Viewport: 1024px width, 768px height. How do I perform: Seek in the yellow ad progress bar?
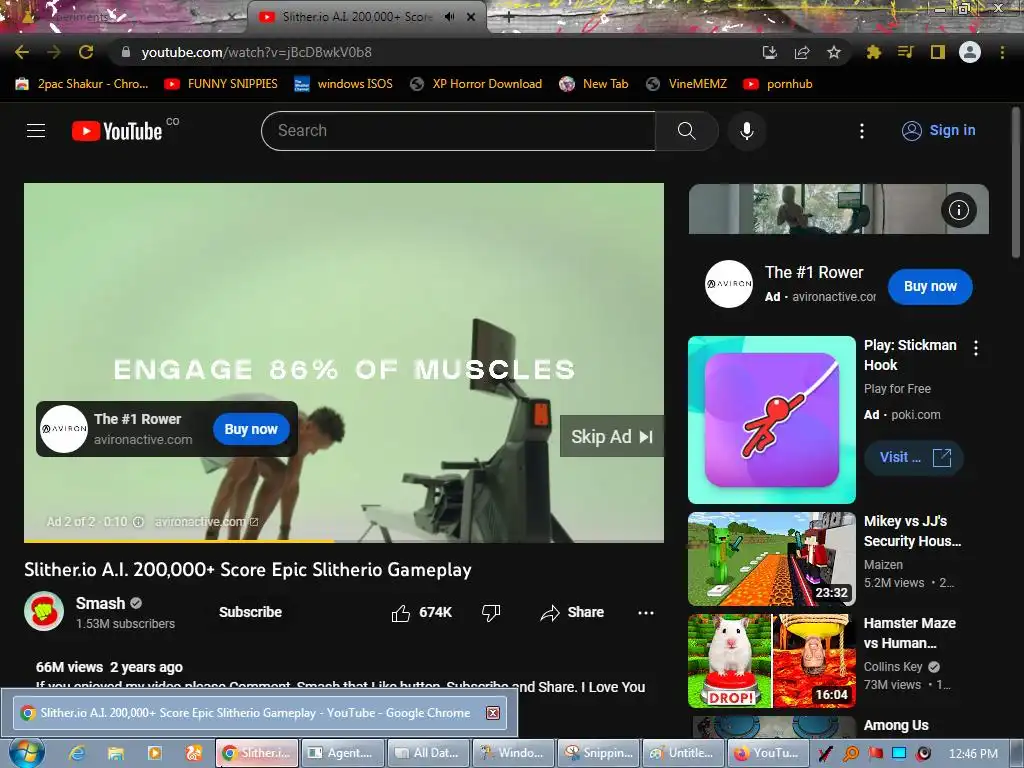click(x=344, y=541)
